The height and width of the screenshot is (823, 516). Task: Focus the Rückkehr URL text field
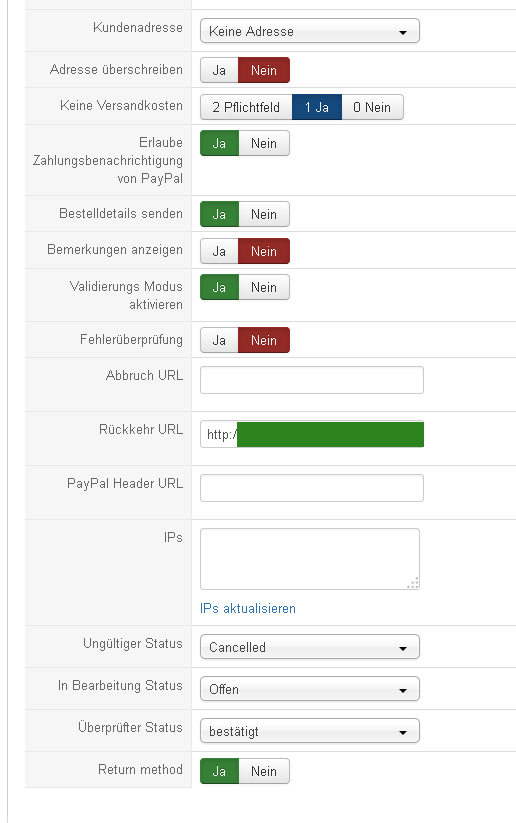312,434
